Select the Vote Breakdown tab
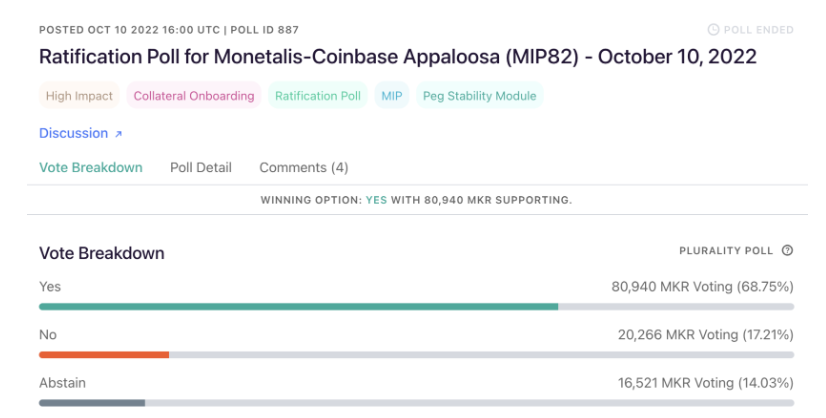 point(91,168)
